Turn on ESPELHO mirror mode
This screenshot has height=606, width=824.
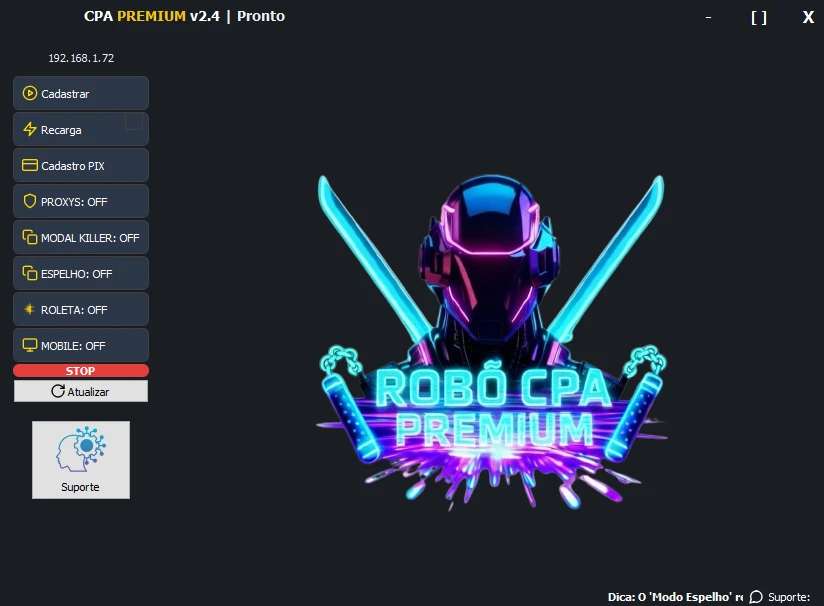(x=80, y=273)
